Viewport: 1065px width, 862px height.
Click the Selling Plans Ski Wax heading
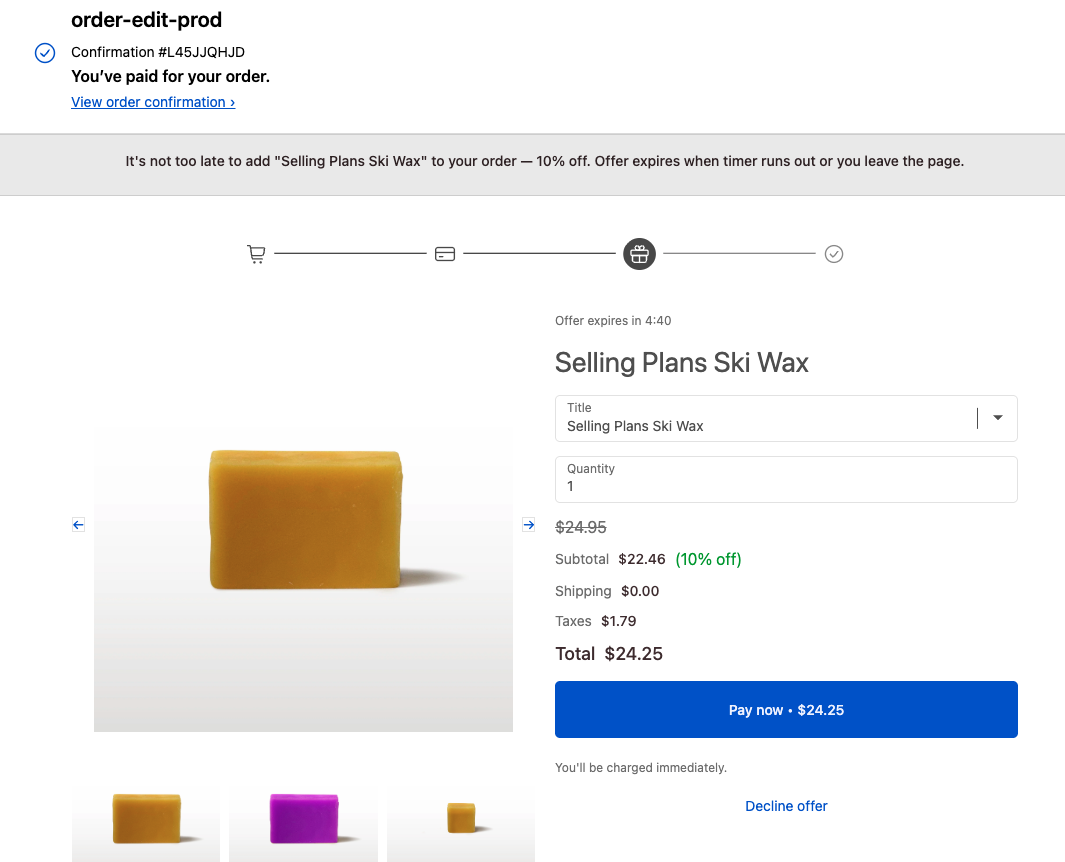tap(681, 362)
